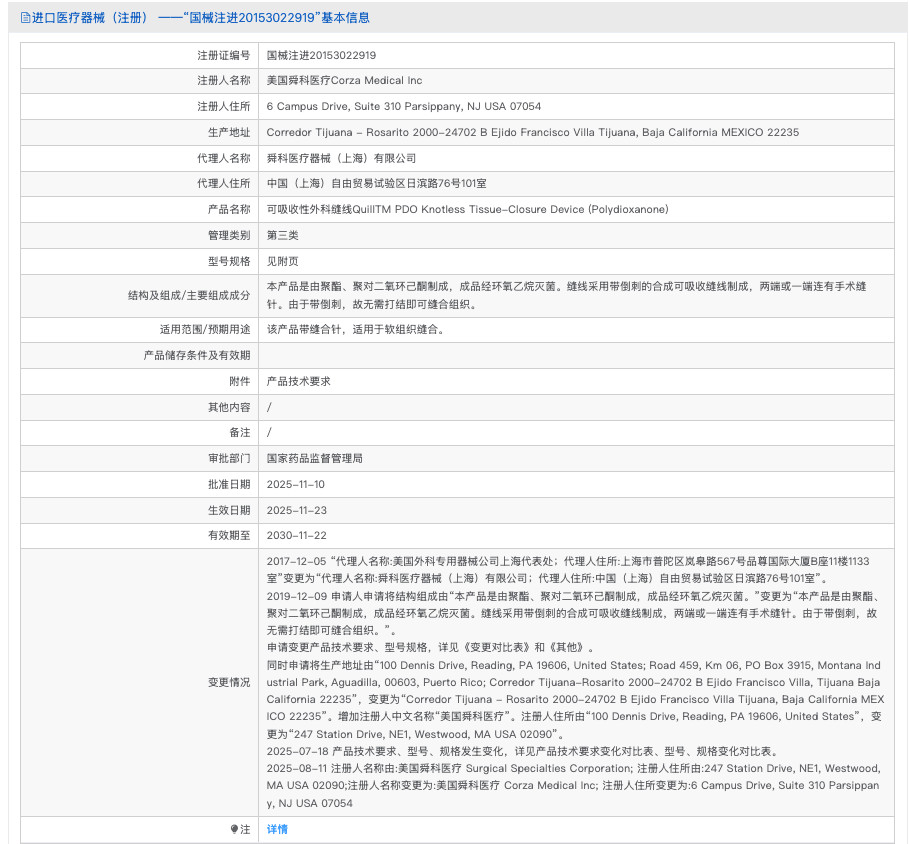
Task: Click approving department 国家药品监督管理局
Action: click(x=314, y=458)
